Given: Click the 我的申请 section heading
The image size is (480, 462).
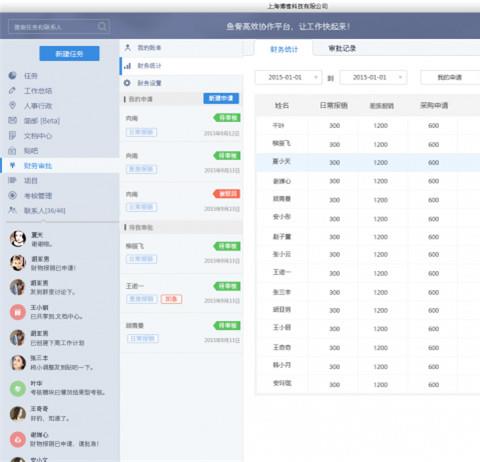Looking at the screenshot, I should 140,99.
